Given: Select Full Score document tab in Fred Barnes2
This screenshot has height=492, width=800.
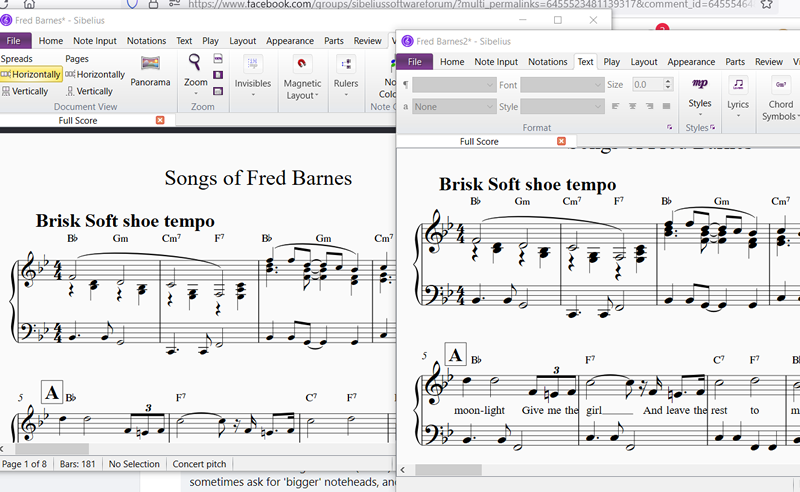Looking at the screenshot, I should click(479, 141).
